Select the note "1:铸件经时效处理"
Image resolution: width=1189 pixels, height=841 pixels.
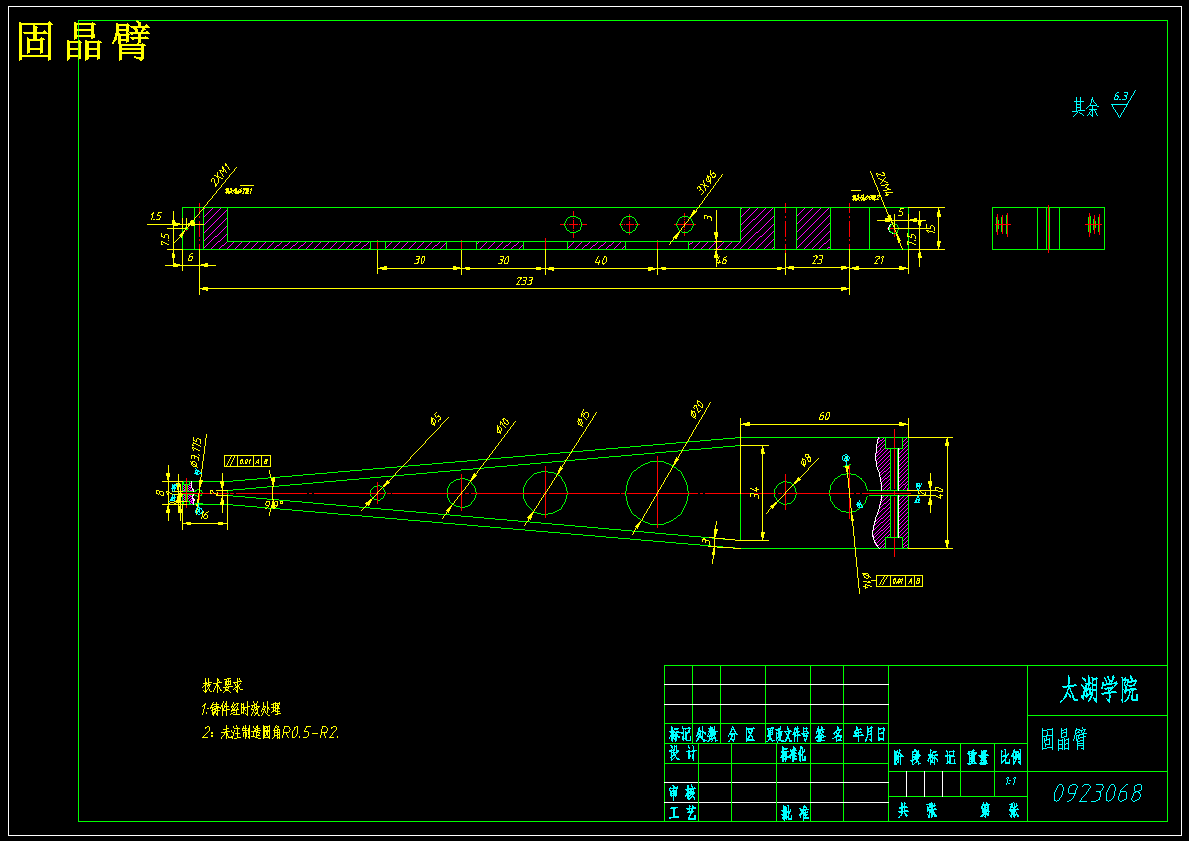241,709
